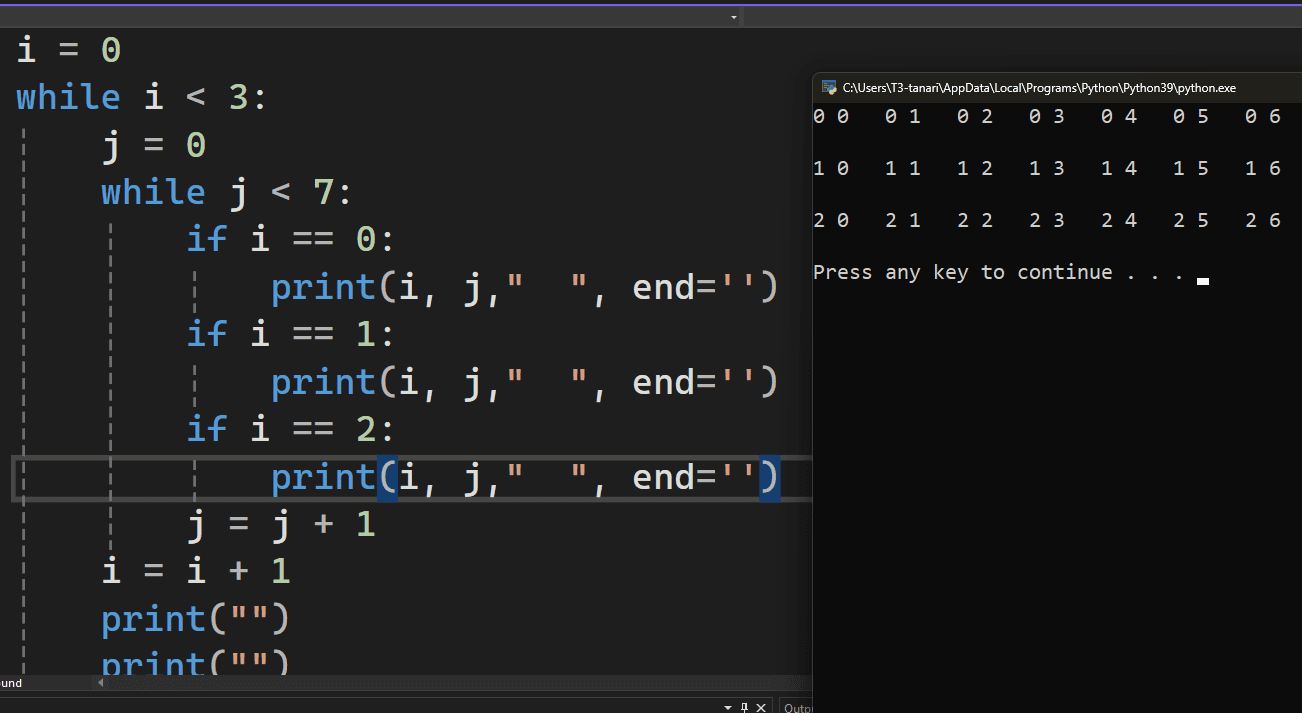Expand the navigation bar dropdown above editor
This screenshot has height=713, width=1302.
(x=734, y=17)
